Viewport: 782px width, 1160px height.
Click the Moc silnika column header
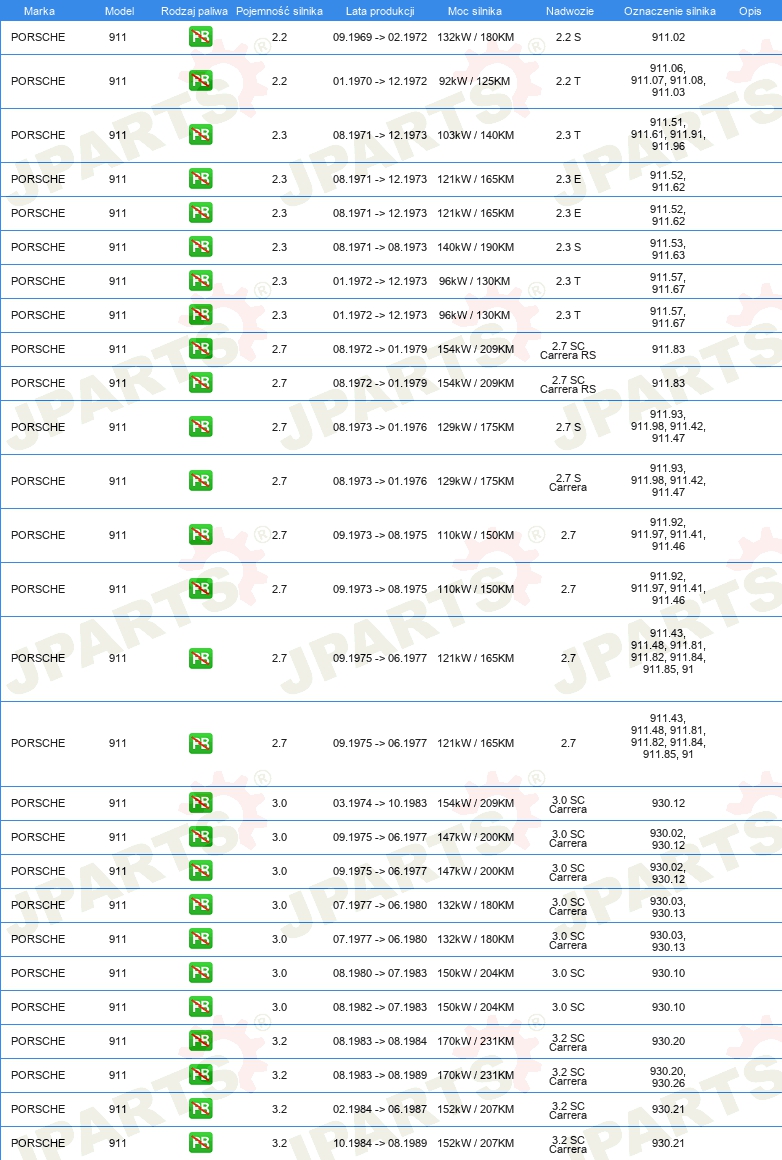pos(474,11)
